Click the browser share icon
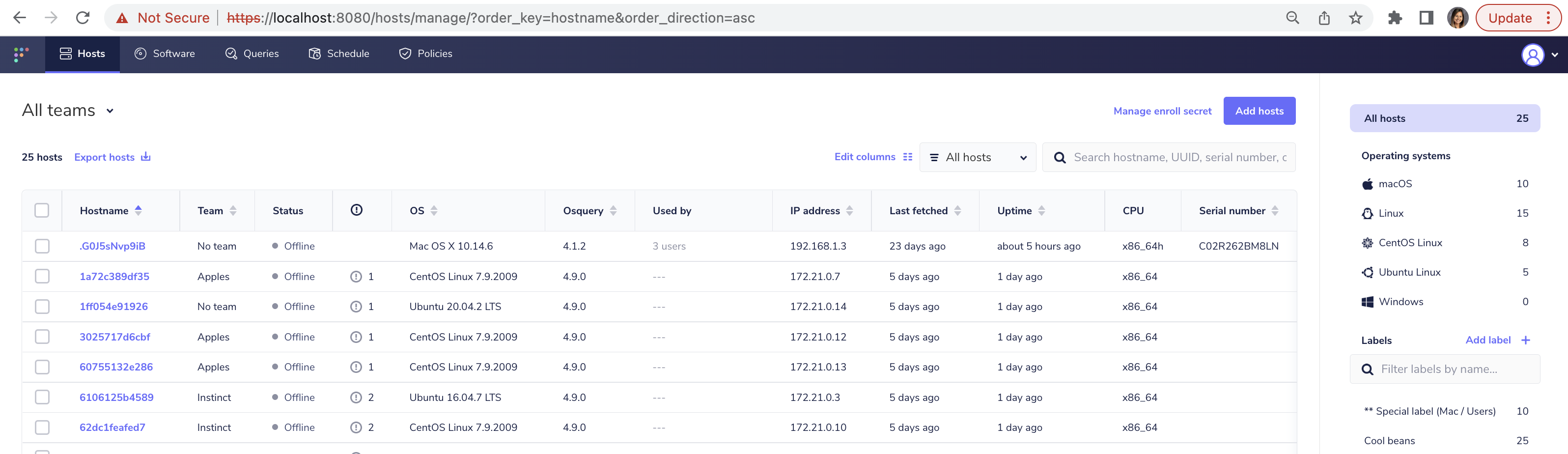 [1324, 18]
